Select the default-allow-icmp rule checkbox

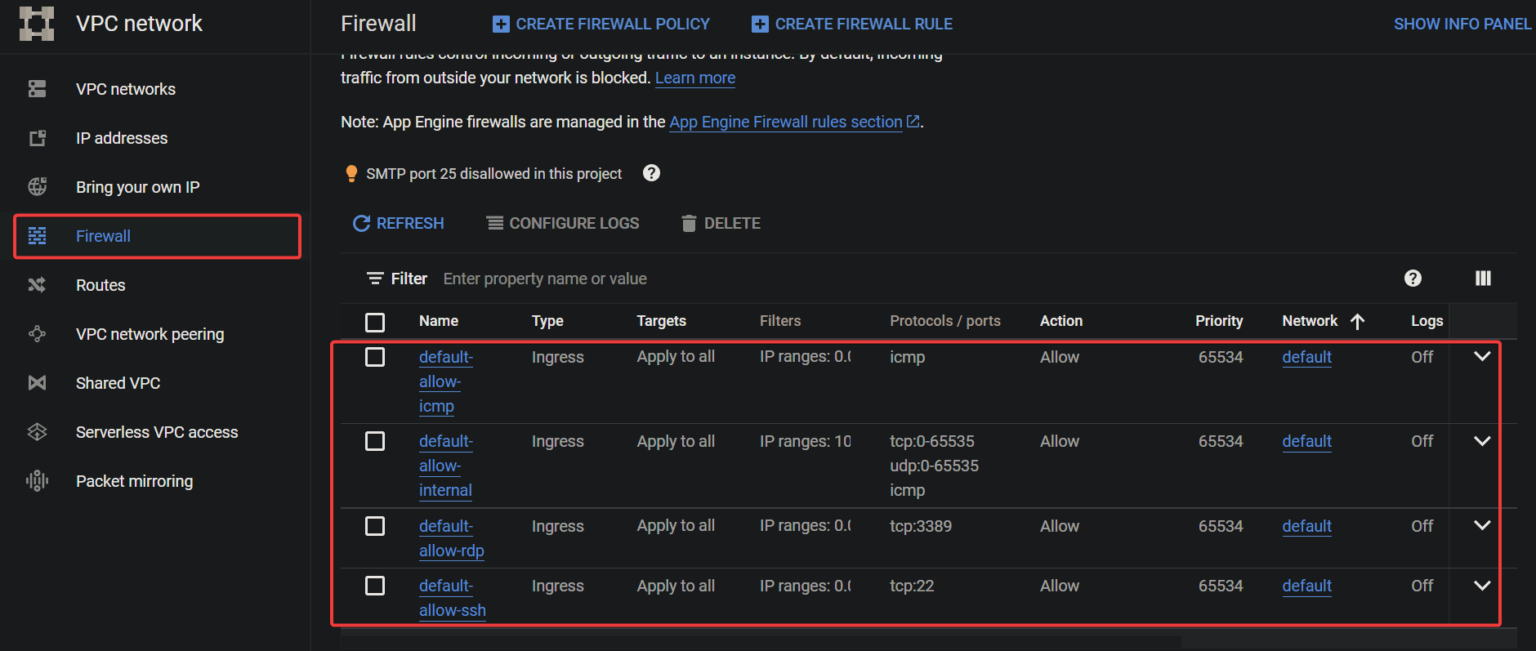coord(375,357)
